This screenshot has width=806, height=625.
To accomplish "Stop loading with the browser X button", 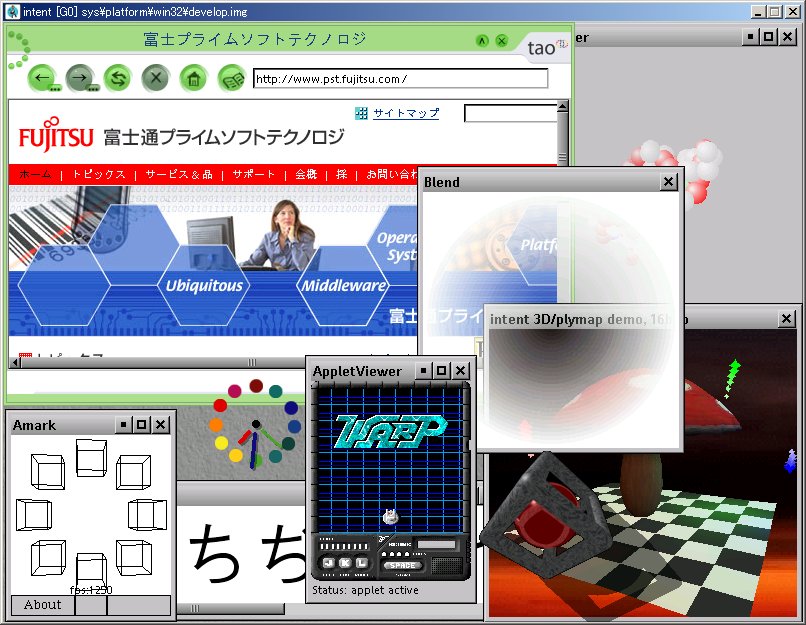I will point(156,78).
